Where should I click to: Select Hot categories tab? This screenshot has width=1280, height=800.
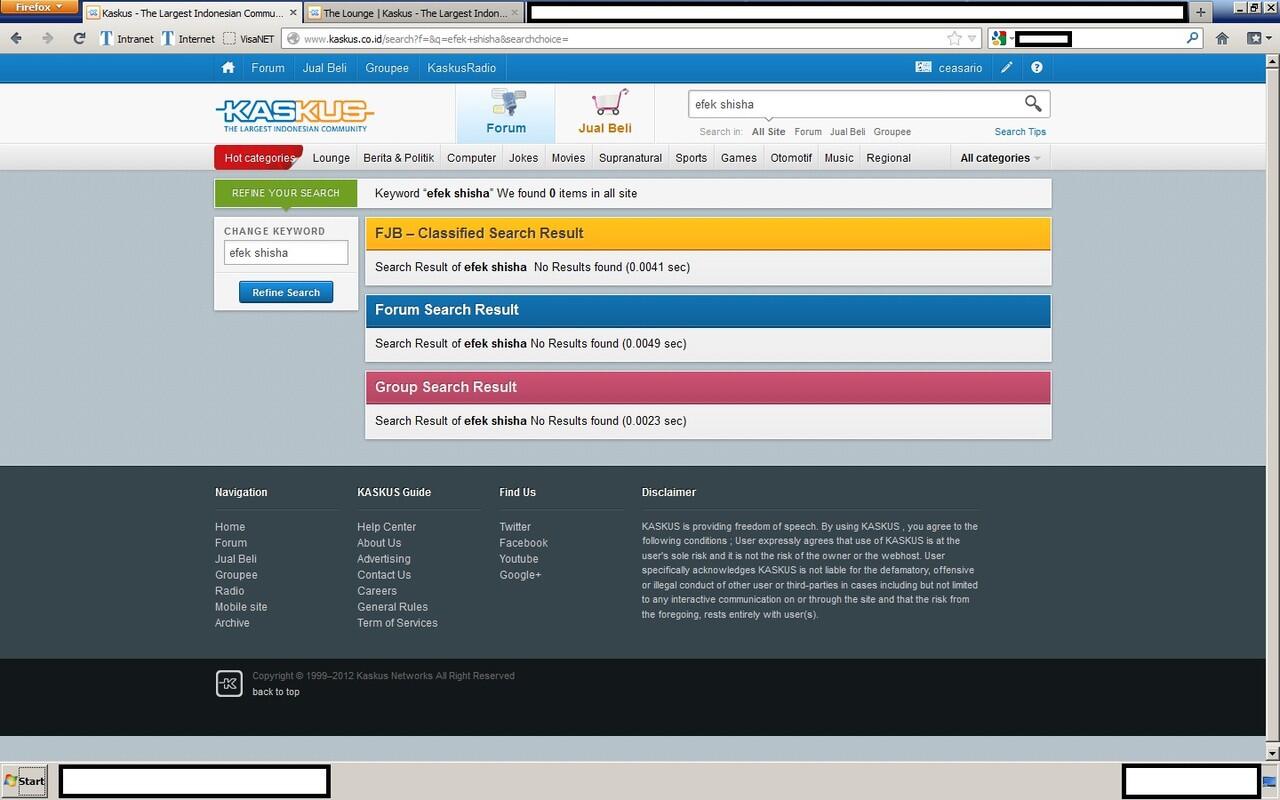259,158
